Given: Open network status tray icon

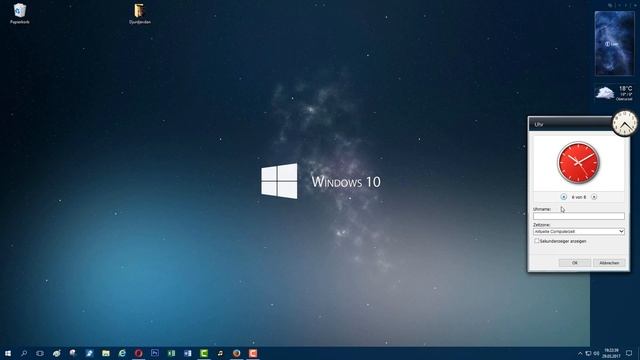Looking at the screenshot, I should (x=588, y=353).
